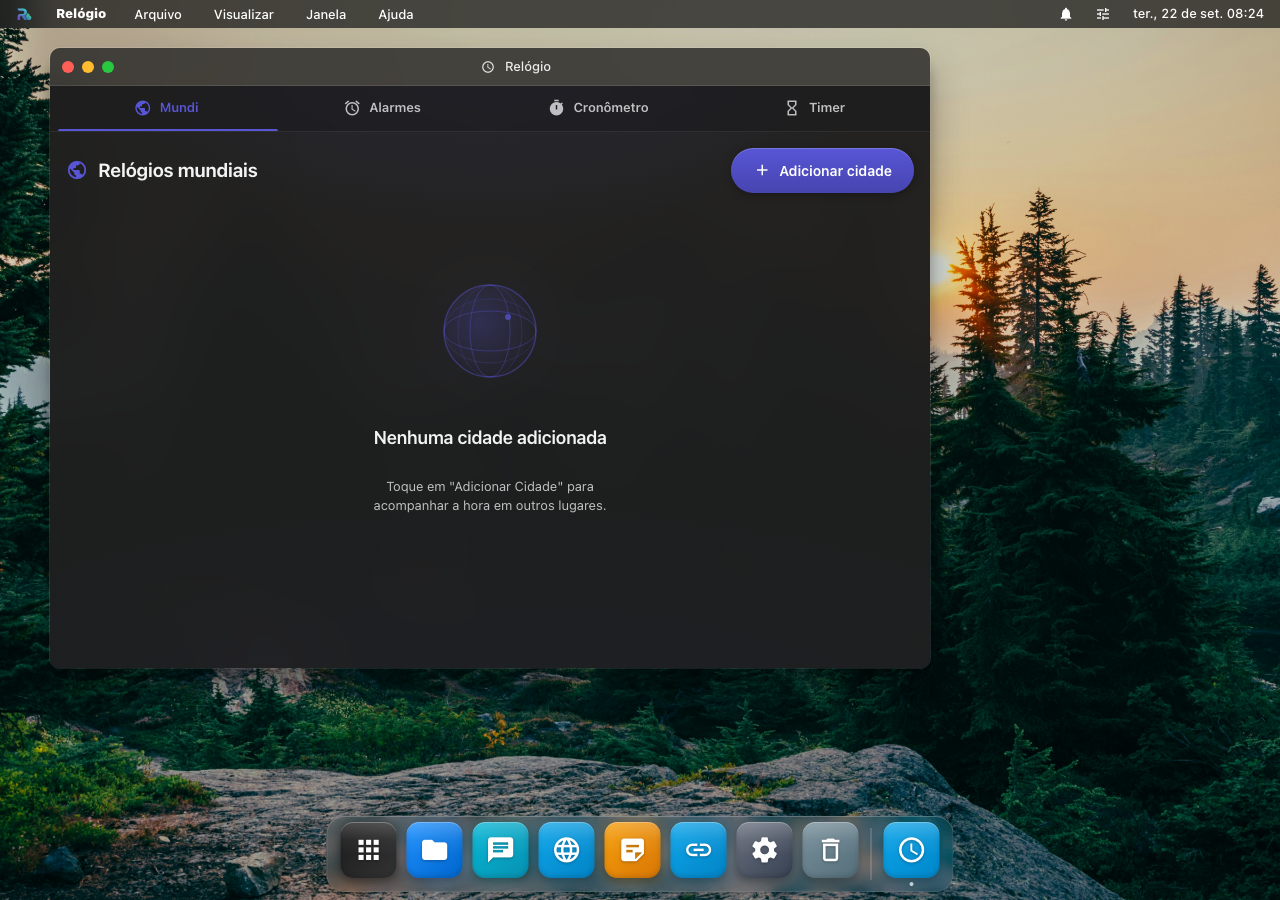
Task: Open the trash in dock
Action: (831, 850)
